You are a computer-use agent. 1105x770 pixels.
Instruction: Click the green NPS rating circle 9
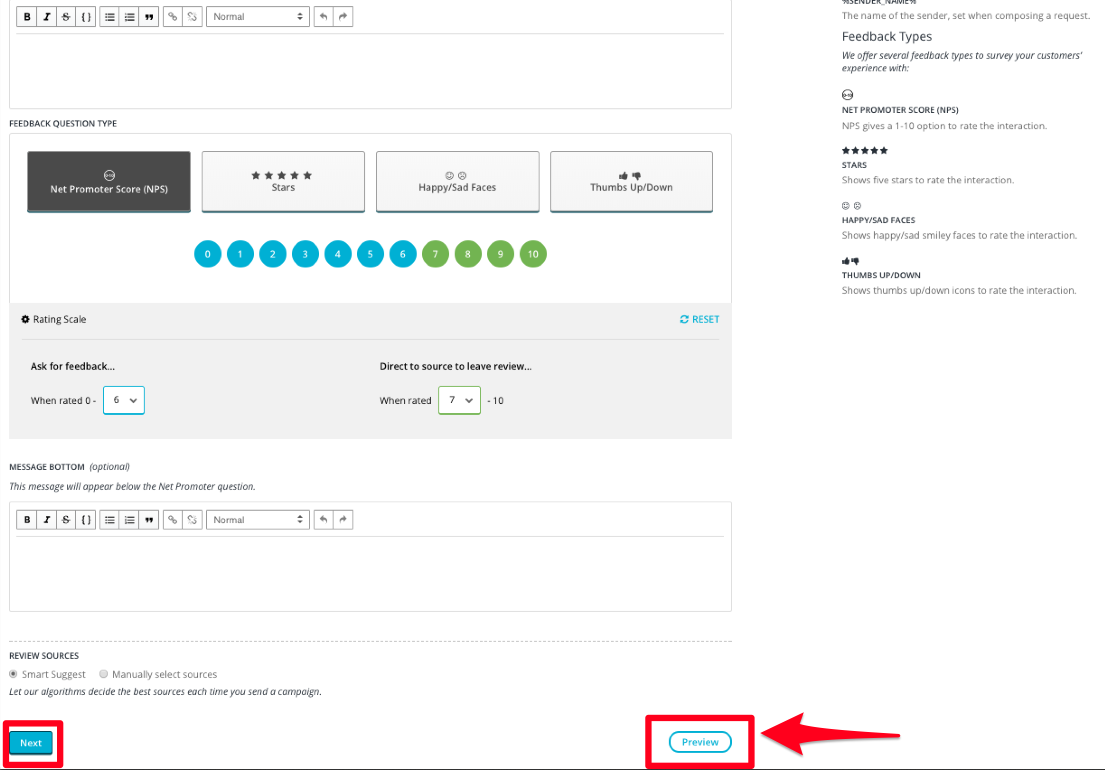click(500, 254)
